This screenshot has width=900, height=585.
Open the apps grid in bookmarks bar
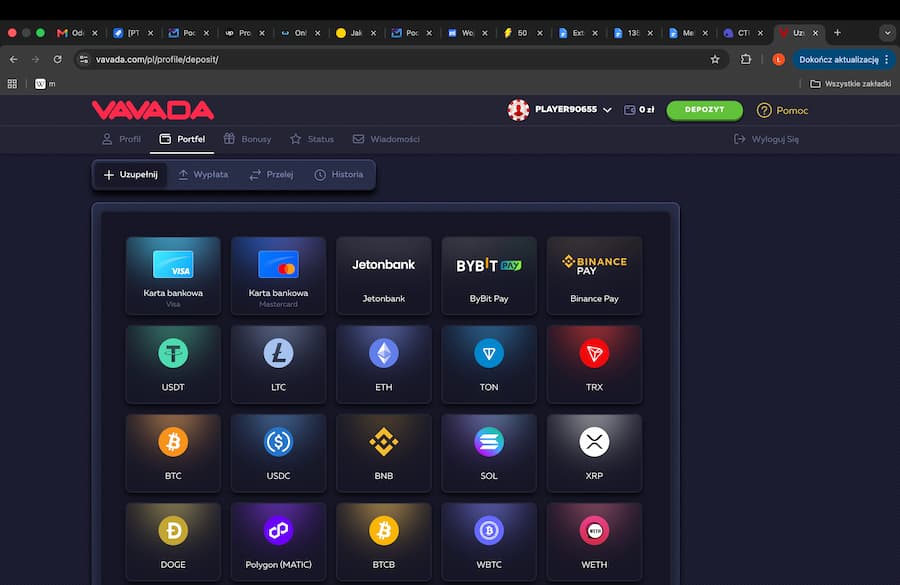click(12, 84)
